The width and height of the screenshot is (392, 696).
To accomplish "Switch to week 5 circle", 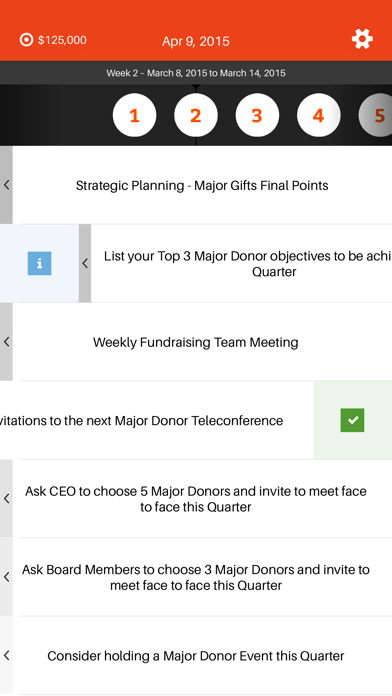I will pos(376,115).
